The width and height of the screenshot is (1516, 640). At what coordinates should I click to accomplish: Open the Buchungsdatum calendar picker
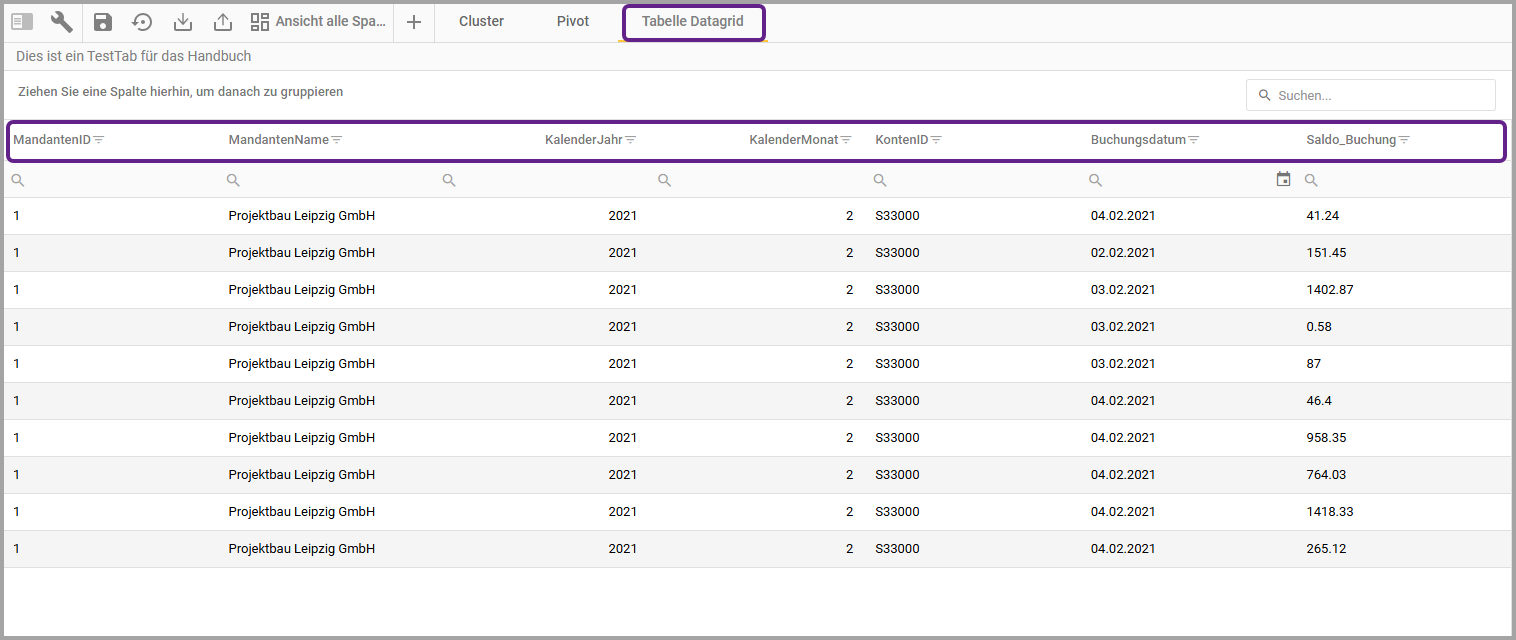[1284, 179]
